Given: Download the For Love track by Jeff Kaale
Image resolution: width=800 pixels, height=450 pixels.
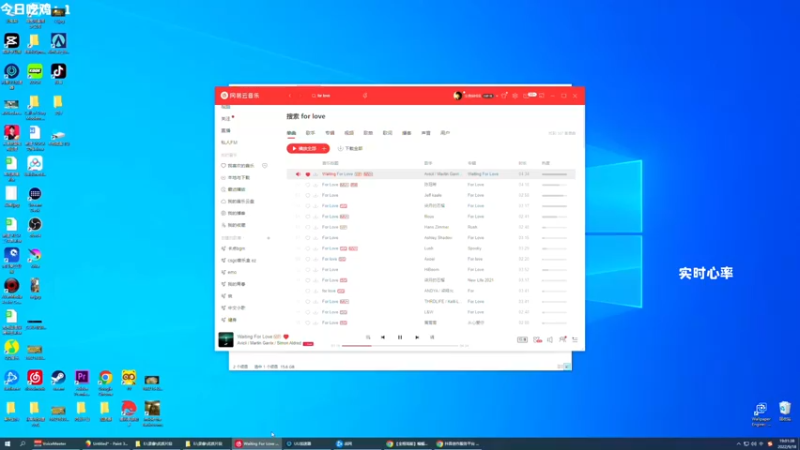Looking at the screenshot, I should 315,195.
